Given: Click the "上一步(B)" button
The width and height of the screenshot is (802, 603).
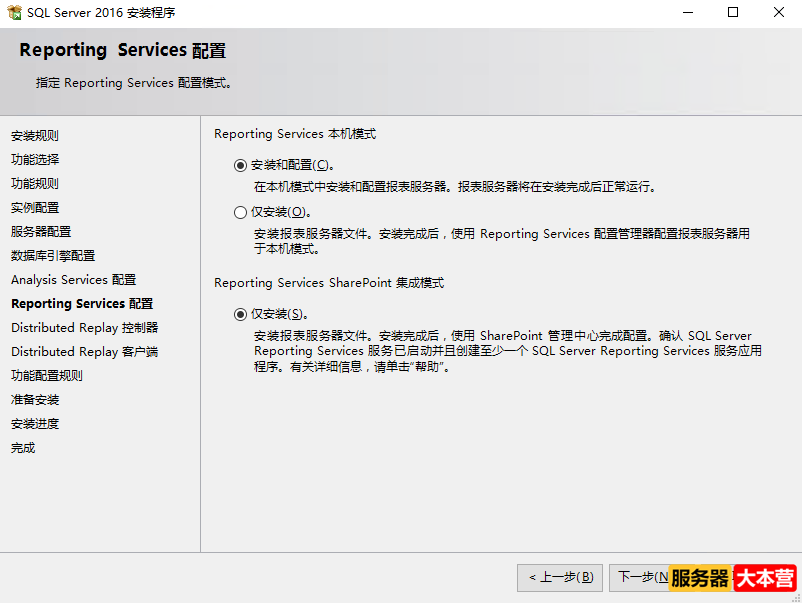Looking at the screenshot, I should 559,578.
